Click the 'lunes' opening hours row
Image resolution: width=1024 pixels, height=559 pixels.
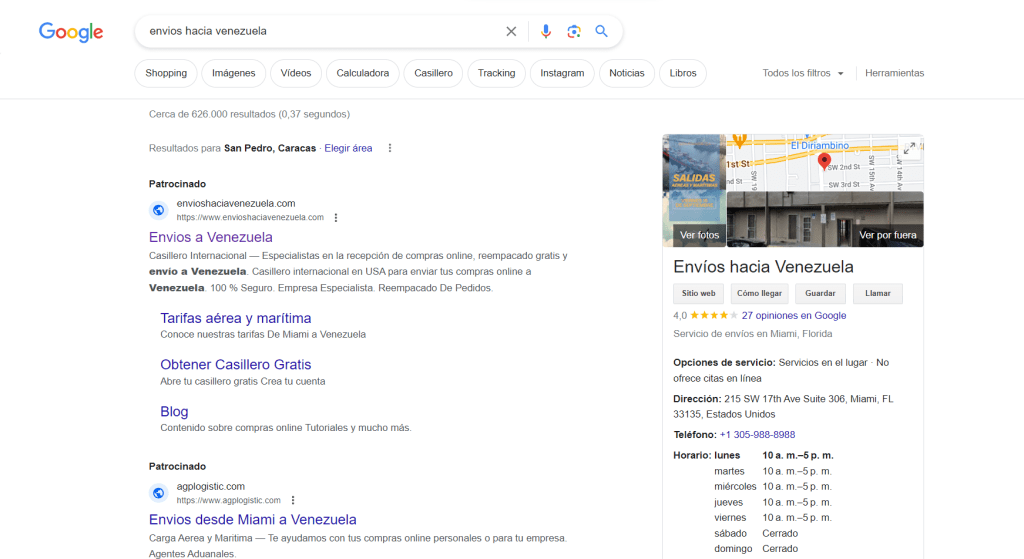coord(774,455)
